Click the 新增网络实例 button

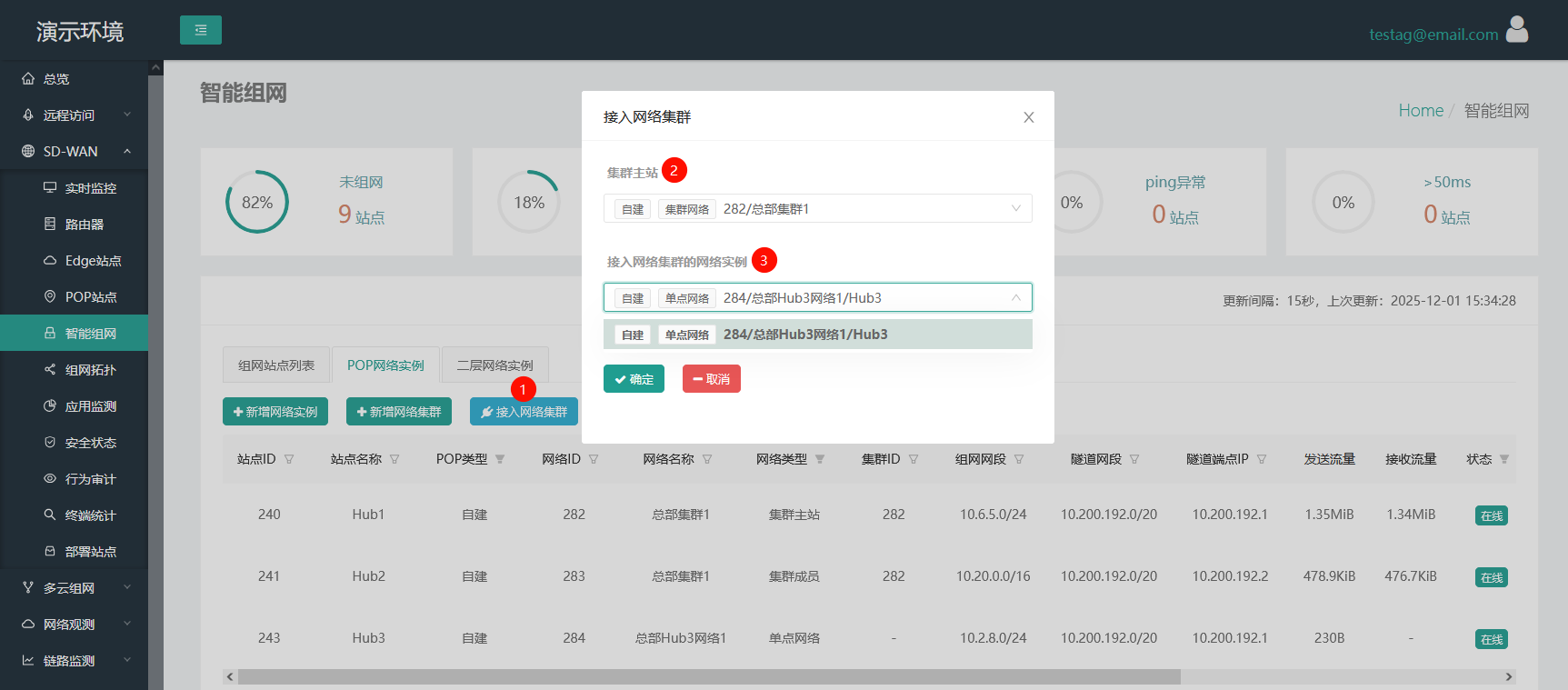coord(275,412)
